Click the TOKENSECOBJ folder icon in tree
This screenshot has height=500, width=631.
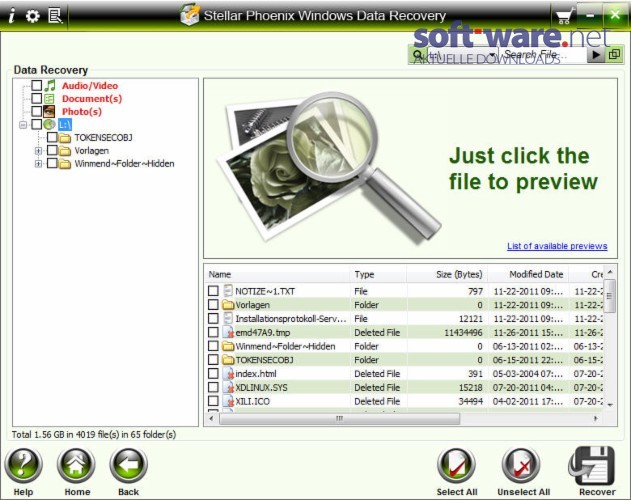tap(65, 138)
